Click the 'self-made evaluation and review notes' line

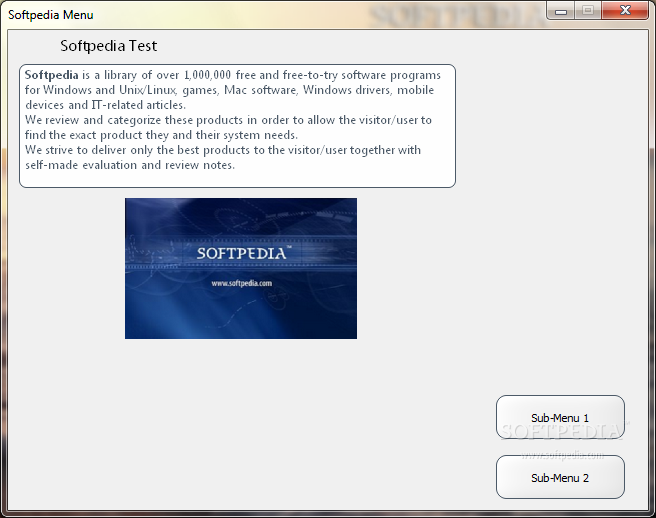click(130, 165)
